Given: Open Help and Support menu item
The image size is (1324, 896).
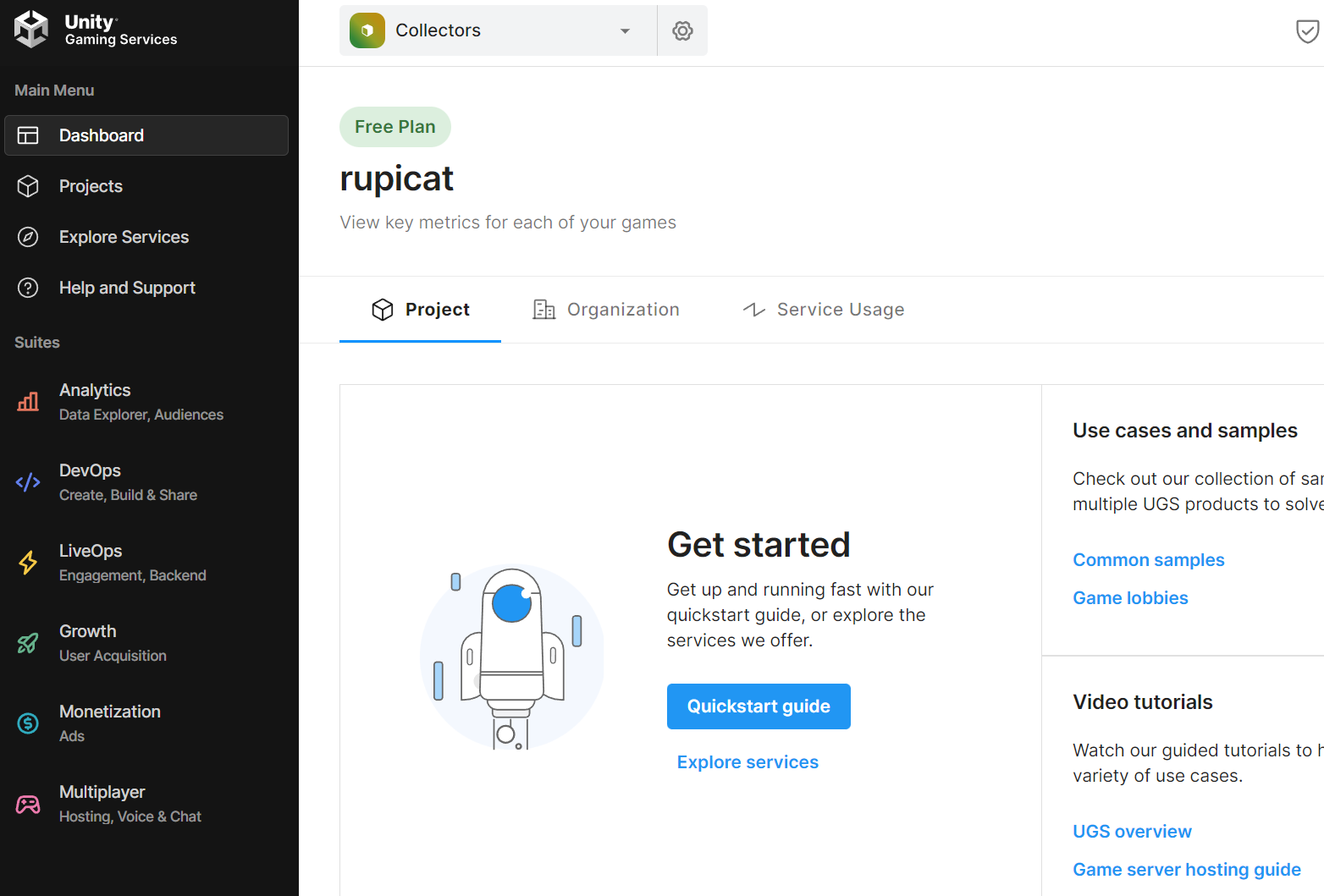Looking at the screenshot, I should (146, 288).
